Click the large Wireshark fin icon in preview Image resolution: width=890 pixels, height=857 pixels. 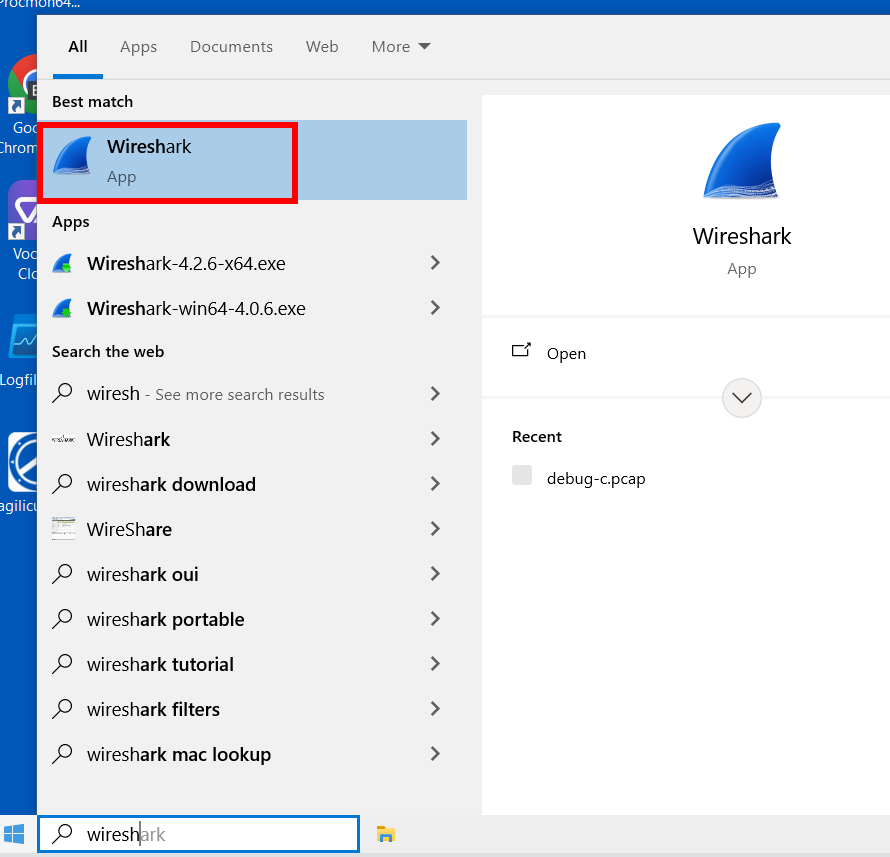pos(741,164)
